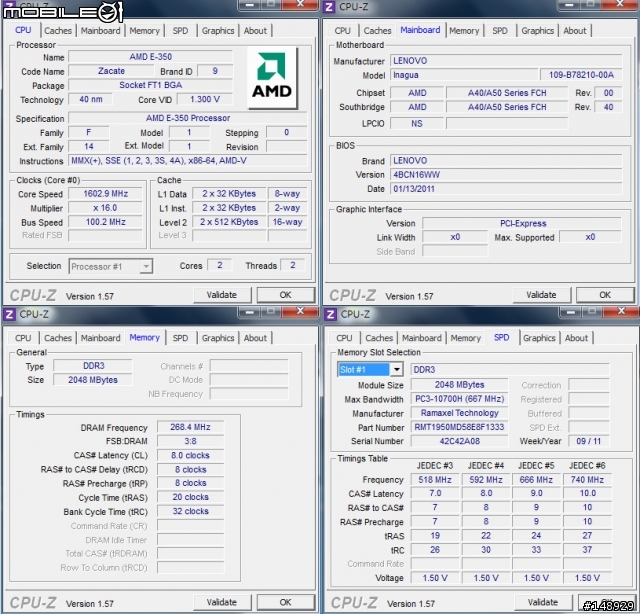Go to Caches tab in Memory window

click(x=58, y=338)
